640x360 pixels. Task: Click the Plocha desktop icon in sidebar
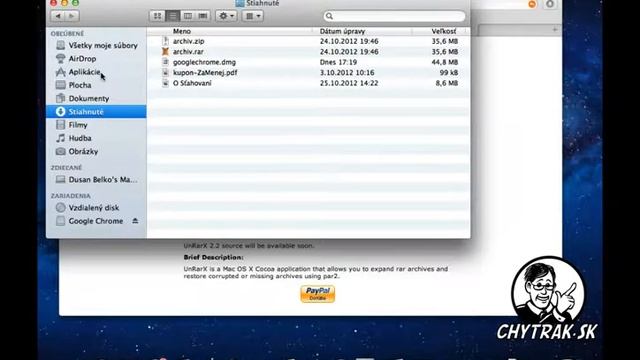click(x=60, y=85)
